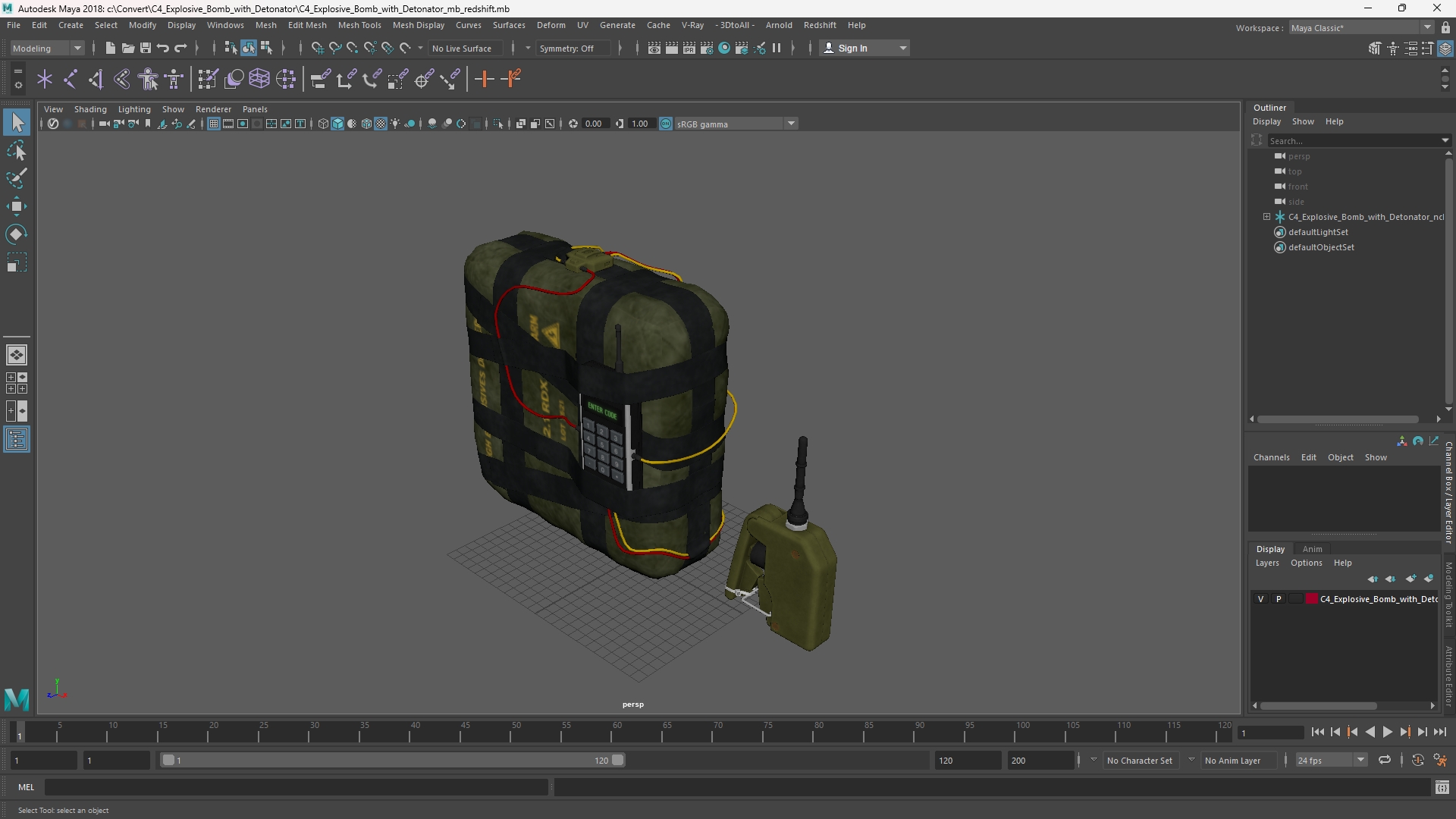Open the Modeling menu set dropdown
Image resolution: width=1456 pixels, height=819 pixels.
click(x=47, y=48)
